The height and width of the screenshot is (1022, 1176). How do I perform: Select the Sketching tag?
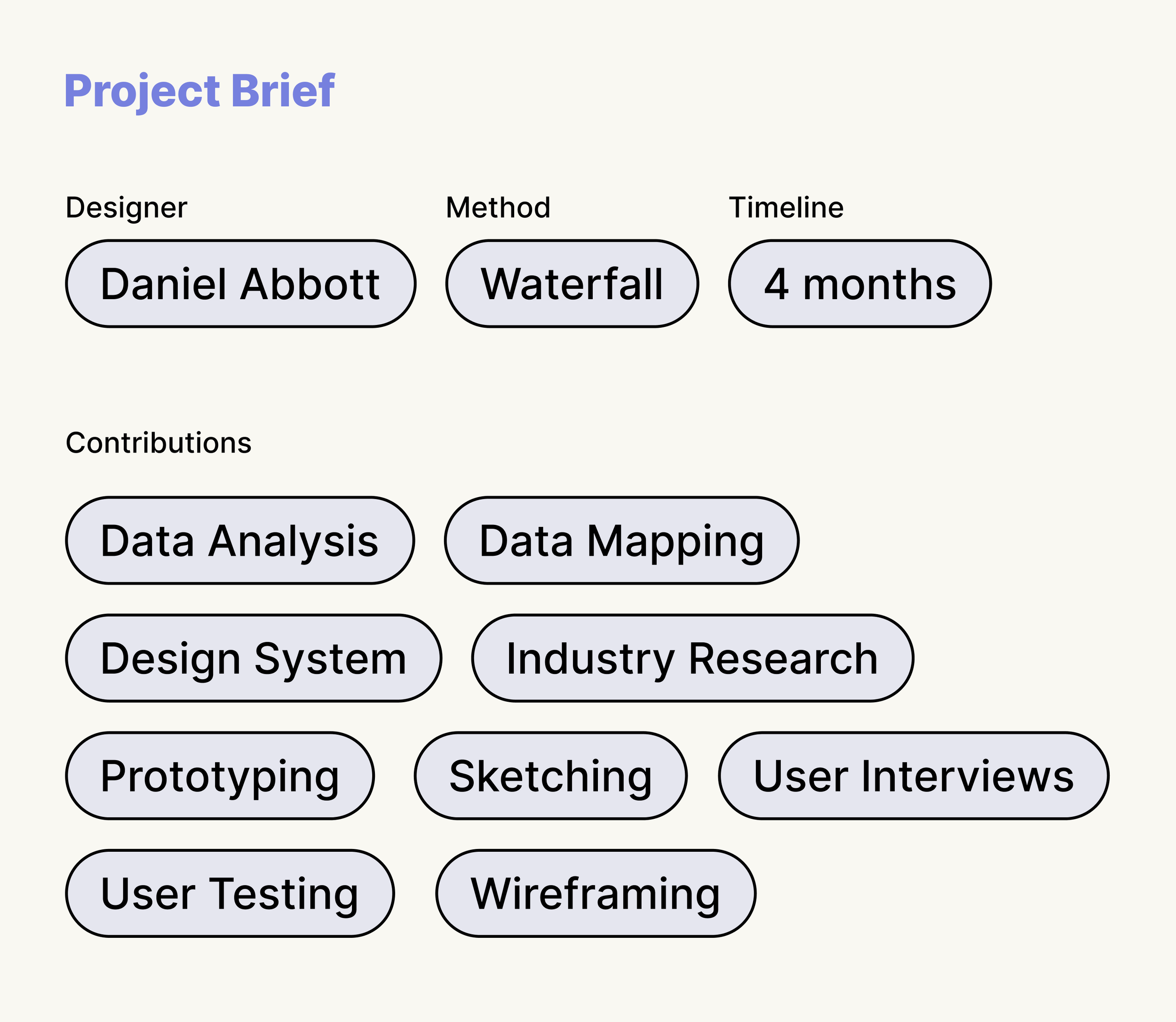point(550,776)
